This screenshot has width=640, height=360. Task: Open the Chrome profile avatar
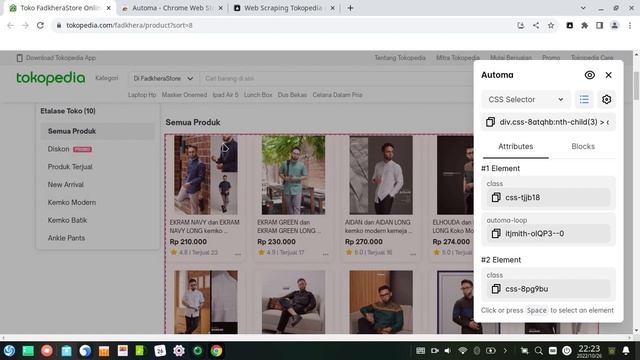614,25
